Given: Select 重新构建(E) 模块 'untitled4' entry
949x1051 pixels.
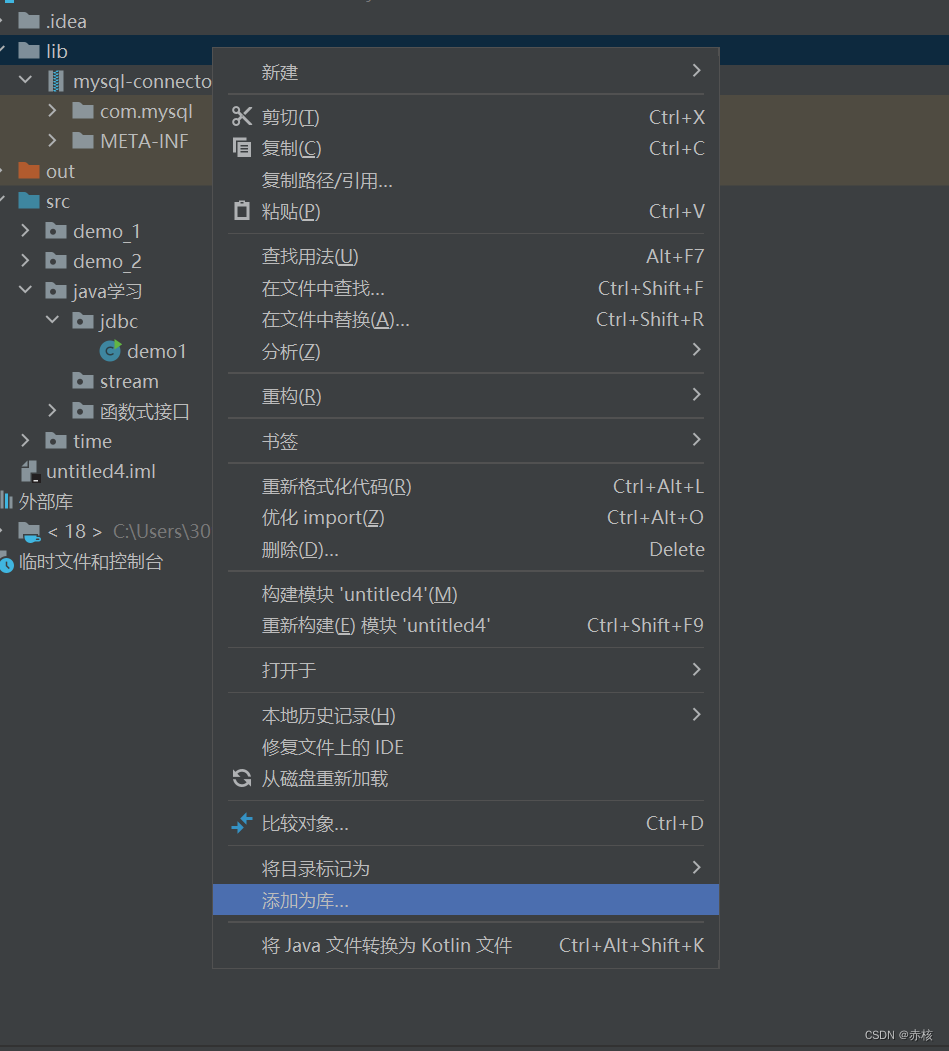Looking at the screenshot, I should click(x=466, y=625).
